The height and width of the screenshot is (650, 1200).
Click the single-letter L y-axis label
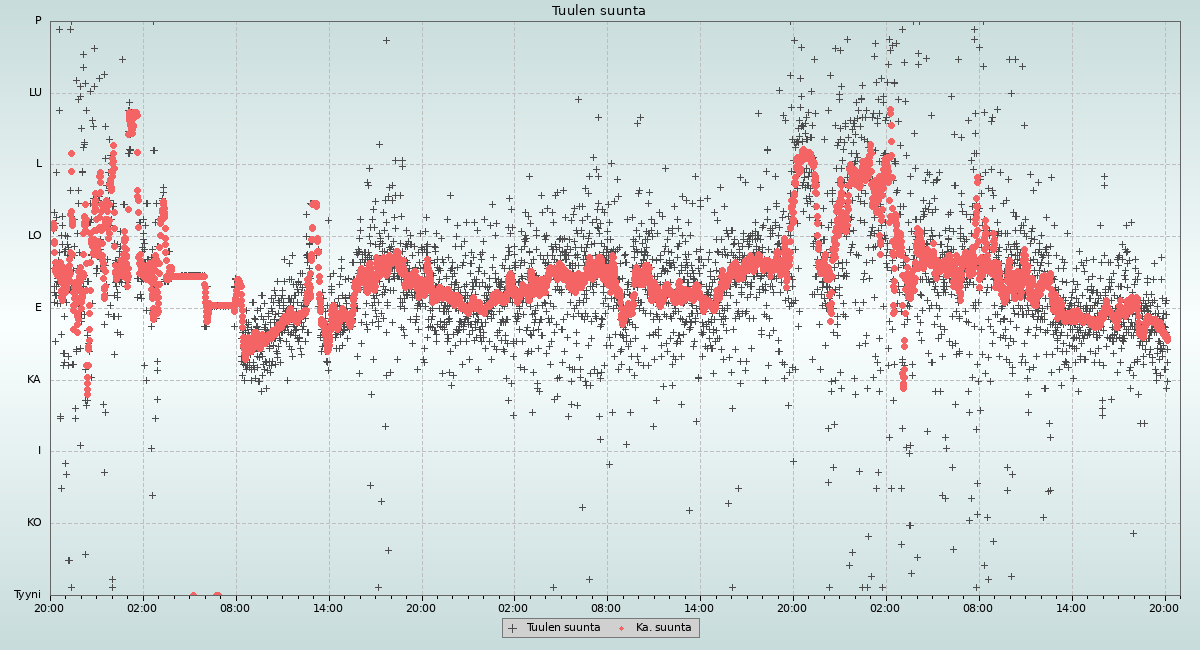point(39,164)
